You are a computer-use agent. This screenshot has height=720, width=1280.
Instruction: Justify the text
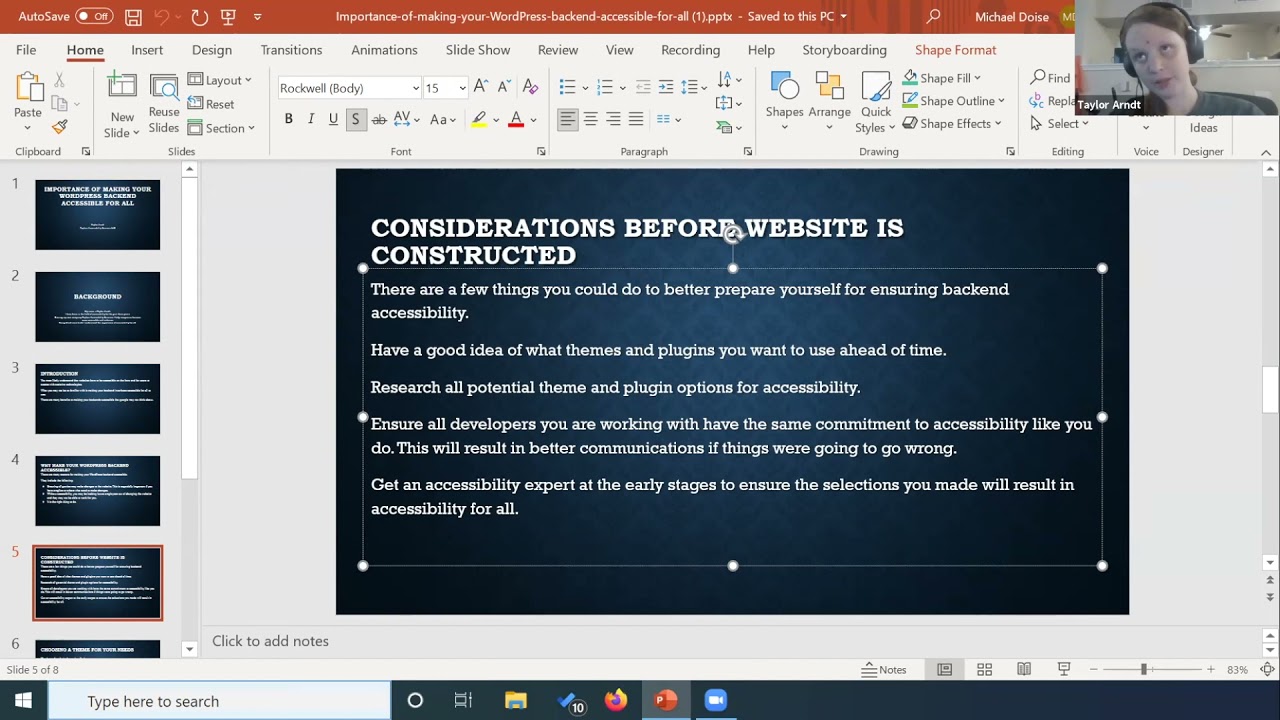(x=636, y=119)
